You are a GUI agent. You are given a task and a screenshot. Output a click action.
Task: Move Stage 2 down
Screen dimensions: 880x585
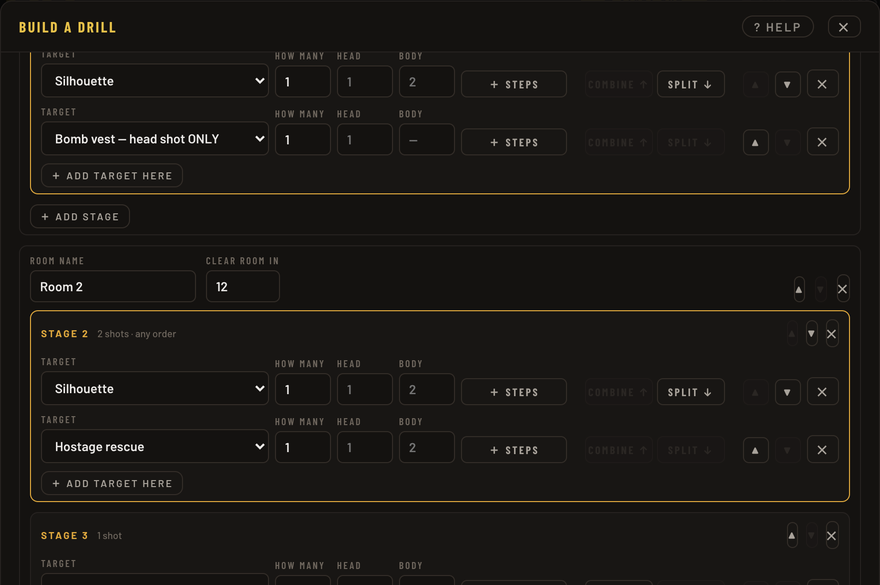click(811, 333)
